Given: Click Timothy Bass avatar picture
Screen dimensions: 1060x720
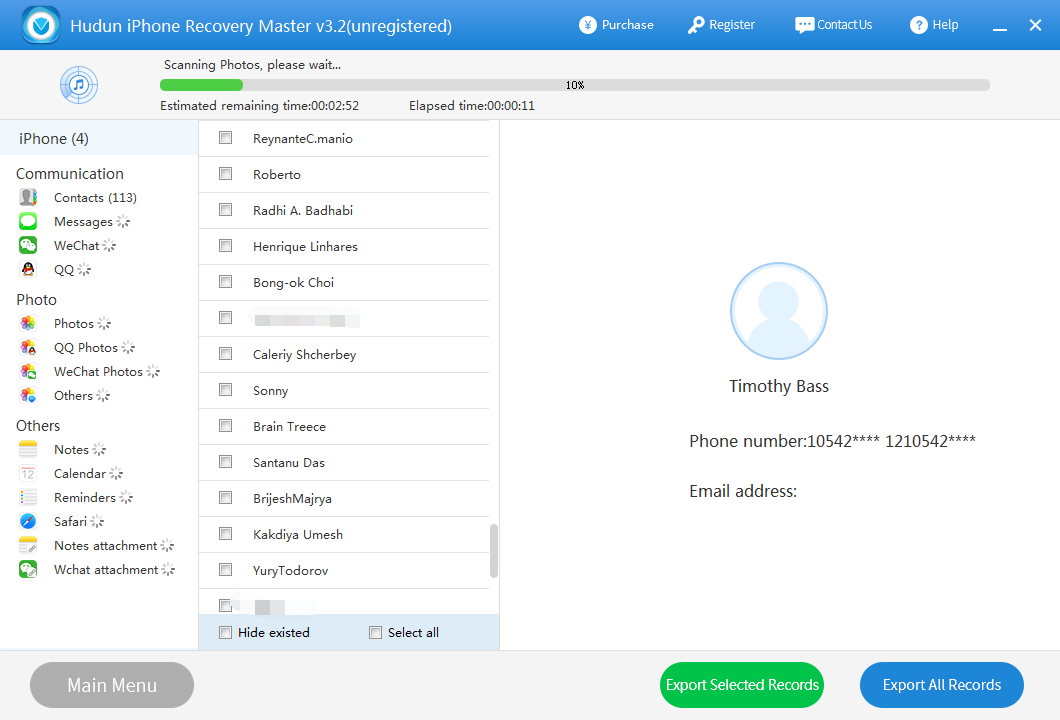Looking at the screenshot, I should pyautogui.click(x=779, y=311).
